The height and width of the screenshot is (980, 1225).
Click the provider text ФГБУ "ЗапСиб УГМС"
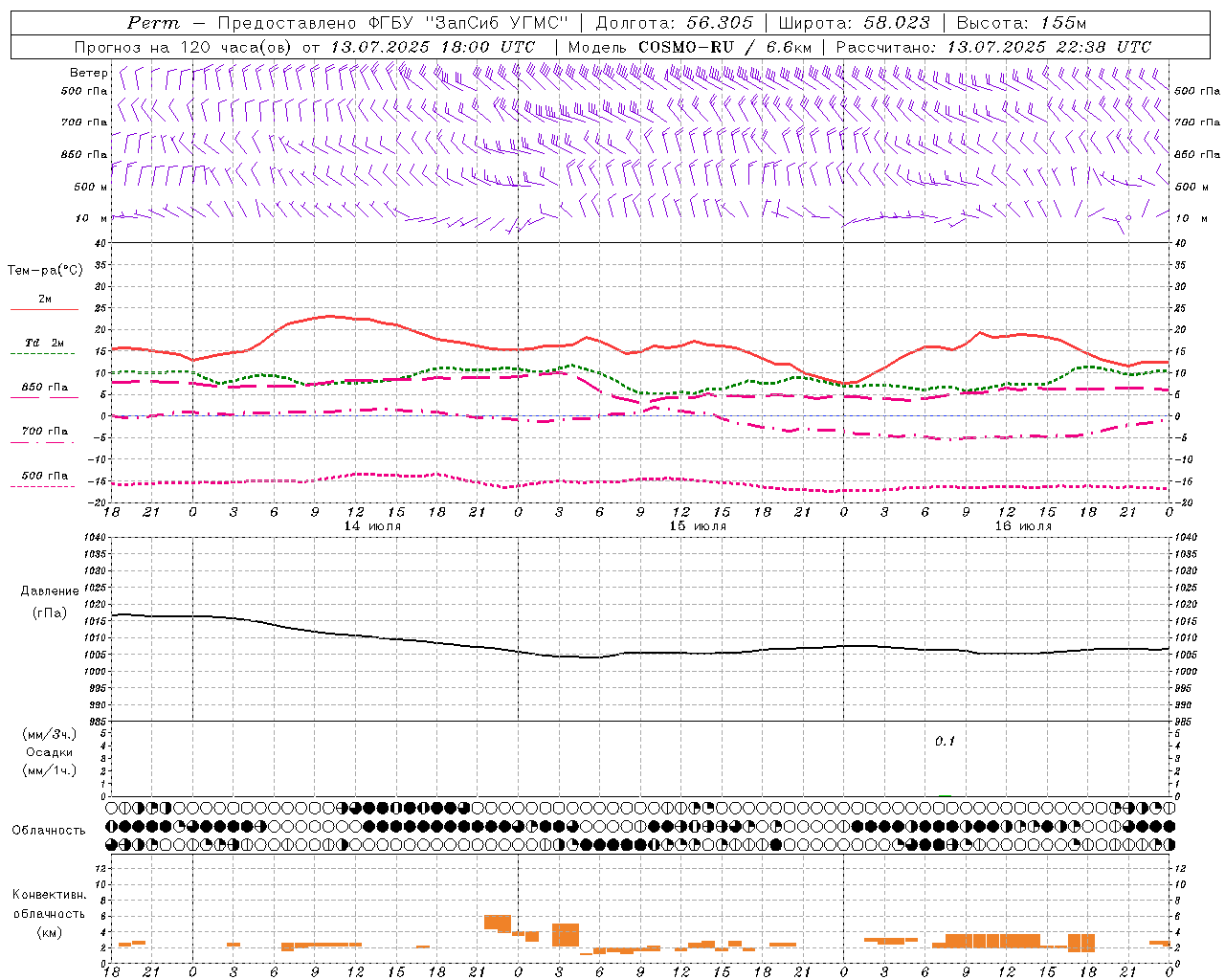tap(468, 23)
